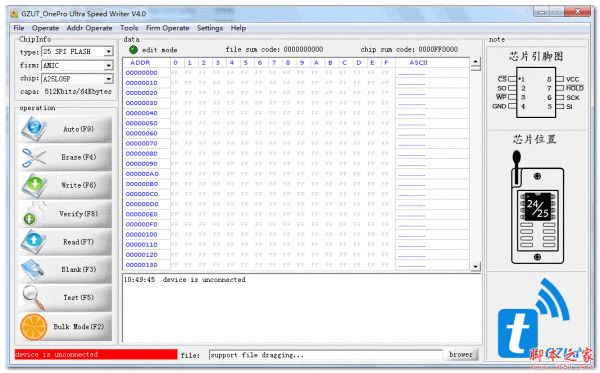Open the Operate menu
This screenshot has height=373, width=600.
pos(45,28)
